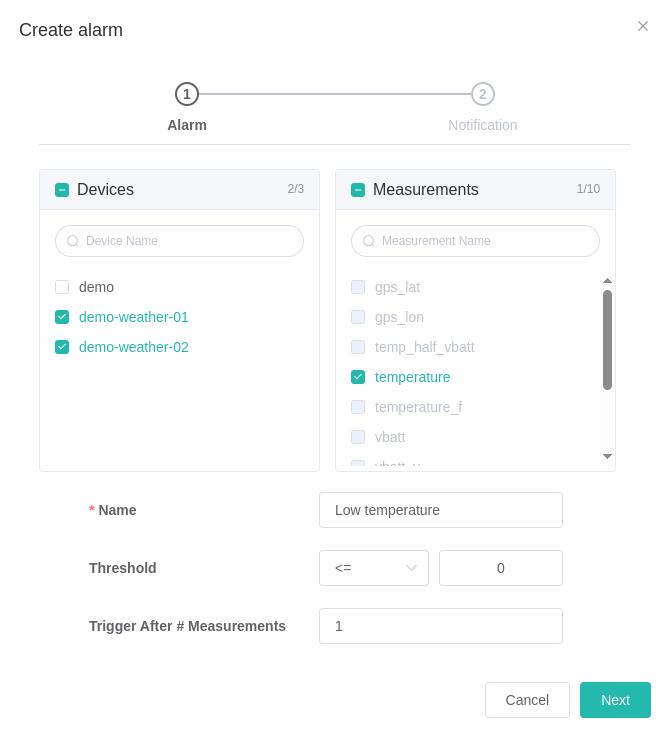Screen dimensions: 669x736
Task: Click the measurements list scrollbar thumb
Action: (x=607, y=340)
